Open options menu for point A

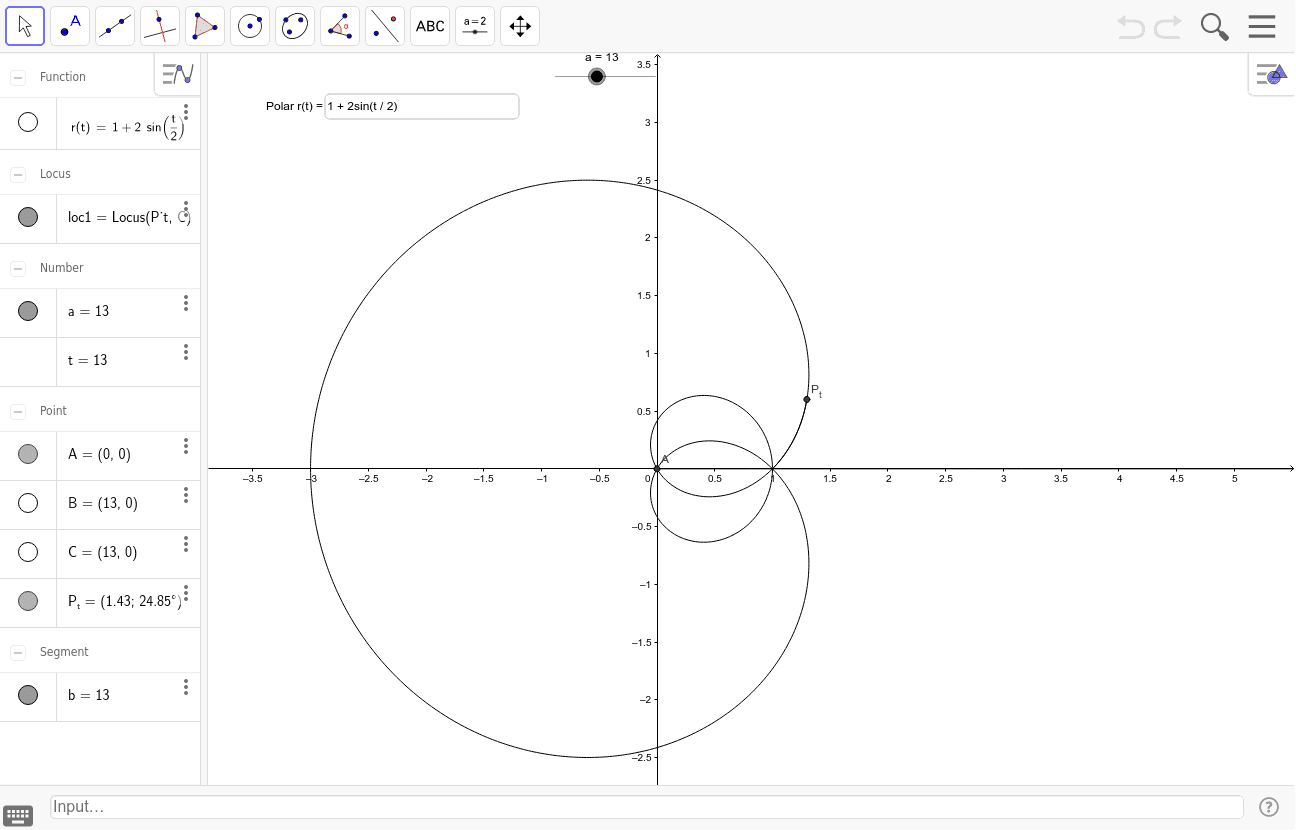coord(186,446)
